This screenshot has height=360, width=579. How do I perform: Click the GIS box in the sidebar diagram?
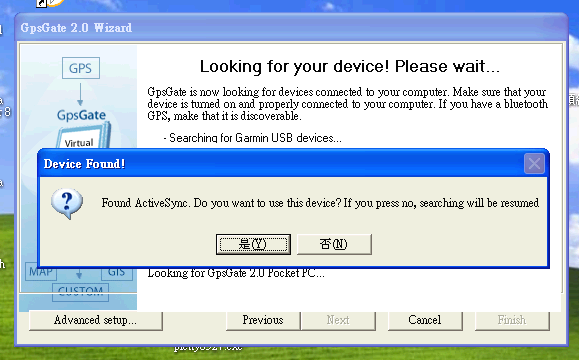[x=117, y=272]
